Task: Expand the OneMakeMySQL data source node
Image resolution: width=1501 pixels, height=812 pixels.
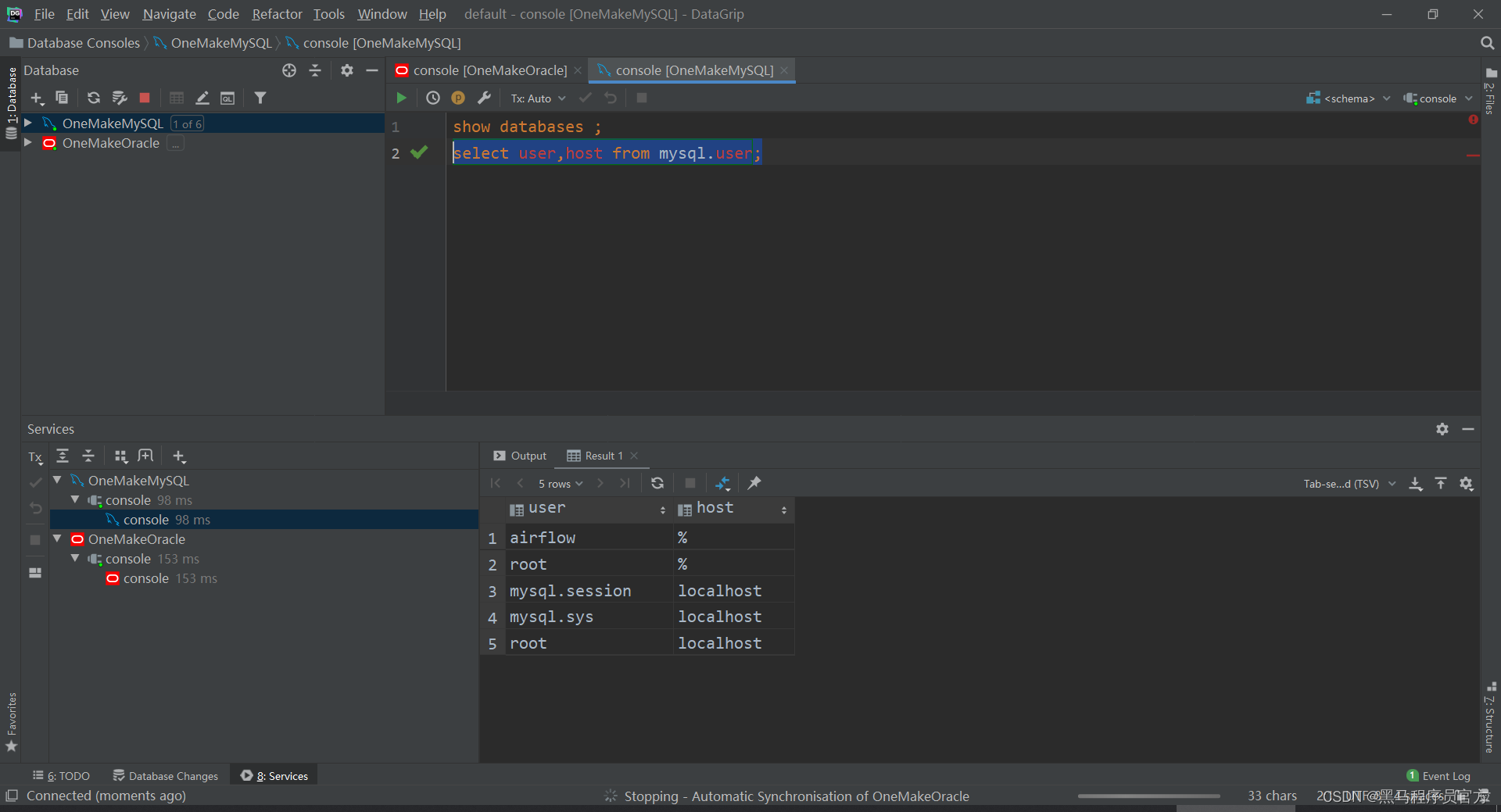Action: point(28,123)
